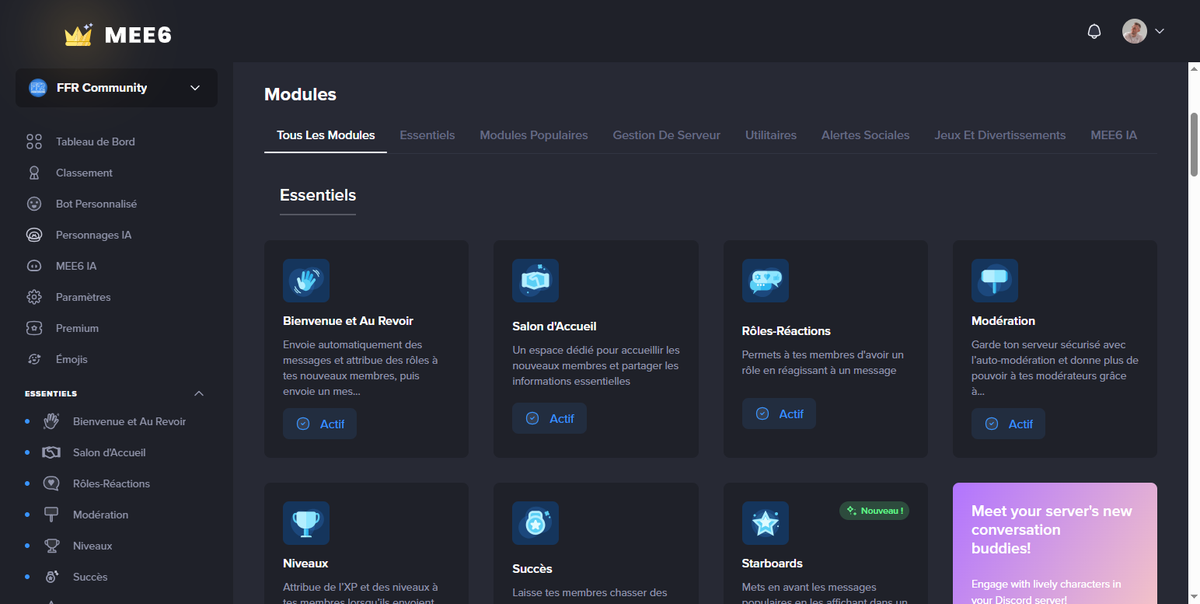Image resolution: width=1200 pixels, height=604 pixels.
Task: Switch to Modules Populaires tab
Action: click(534, 135)
